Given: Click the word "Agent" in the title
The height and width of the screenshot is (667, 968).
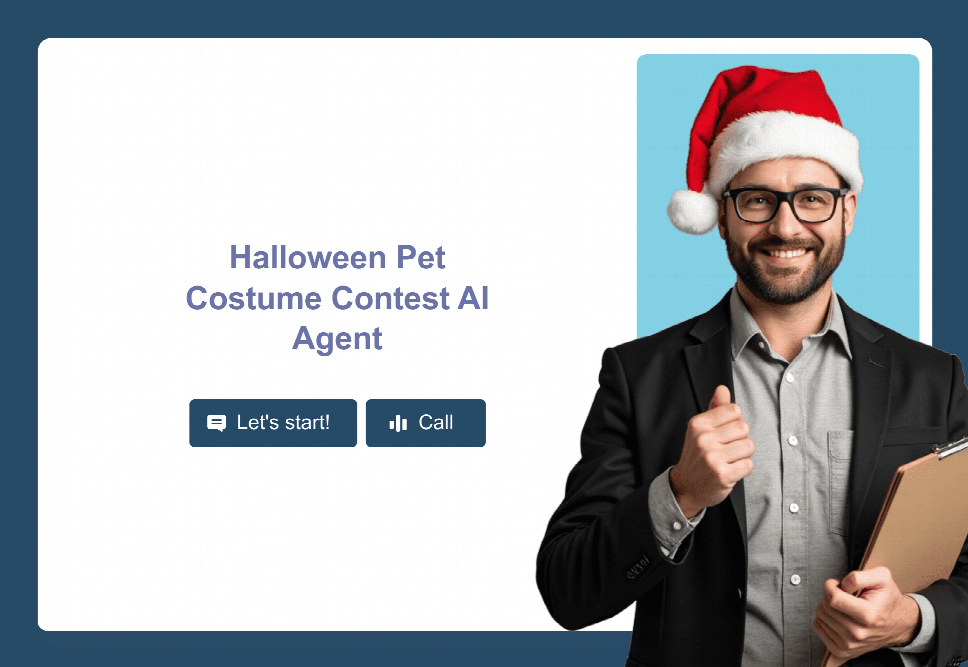Looking at the screenshot, I should pos(337,340).
